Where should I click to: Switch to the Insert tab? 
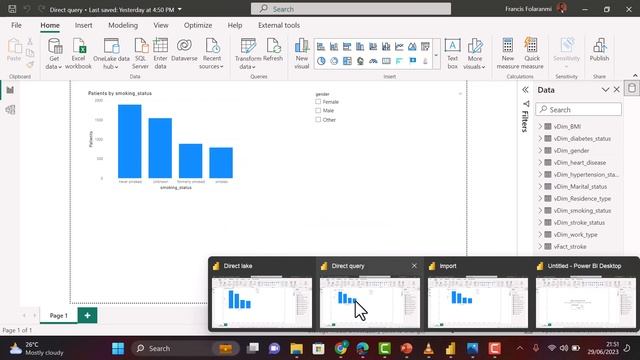point(83,25)
